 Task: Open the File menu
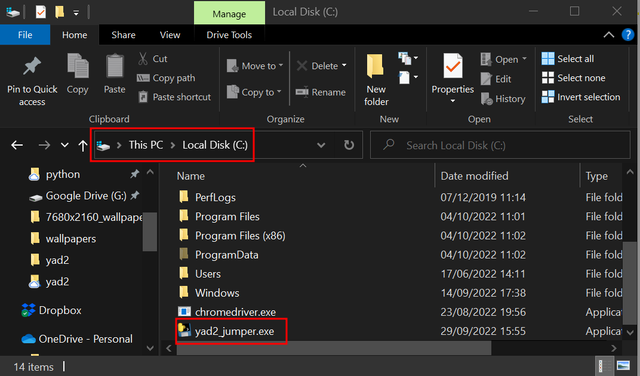(25, 35)
